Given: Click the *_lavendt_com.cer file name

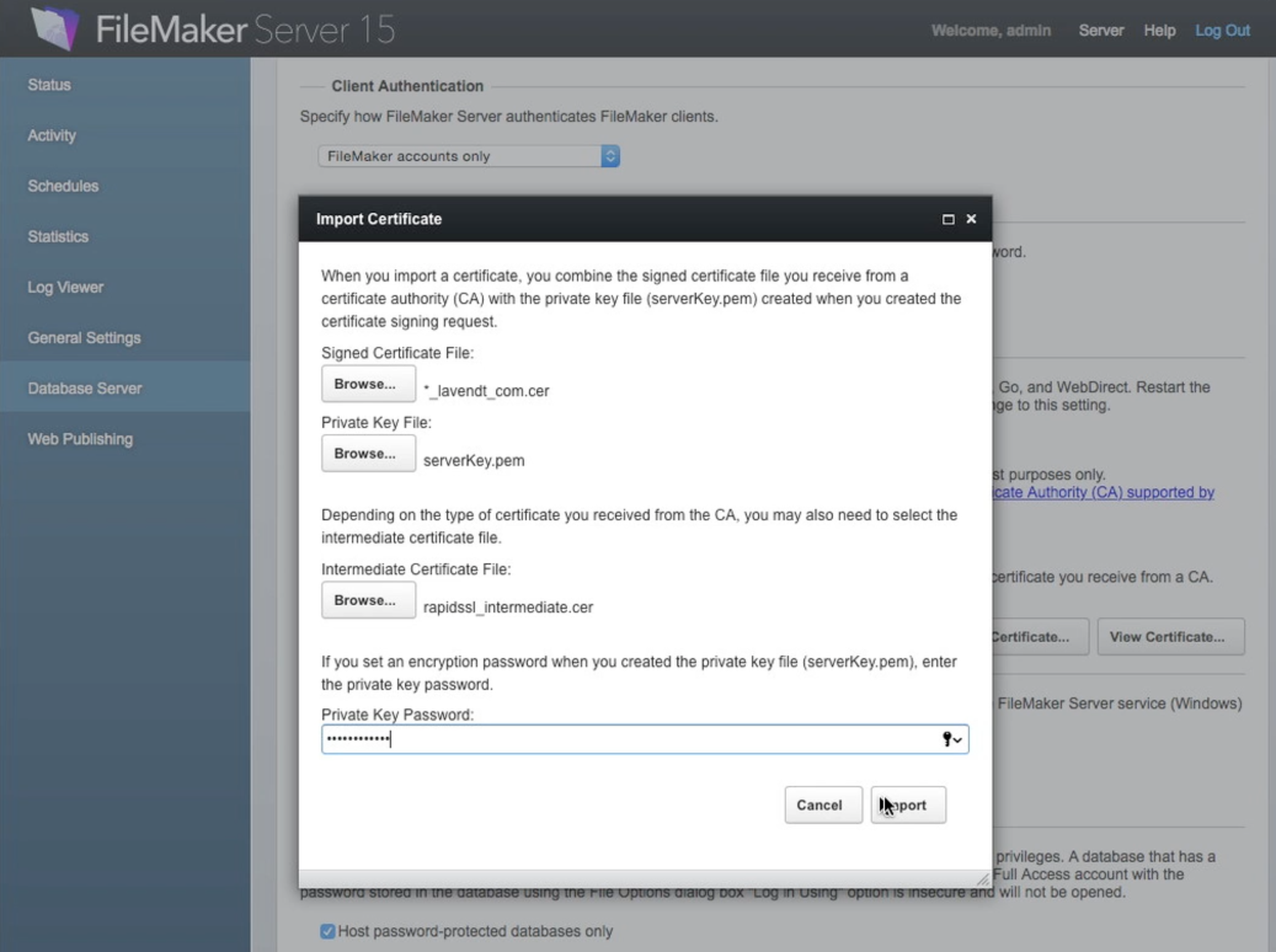Looking at the screenshot, I should [x=486, y=391].
